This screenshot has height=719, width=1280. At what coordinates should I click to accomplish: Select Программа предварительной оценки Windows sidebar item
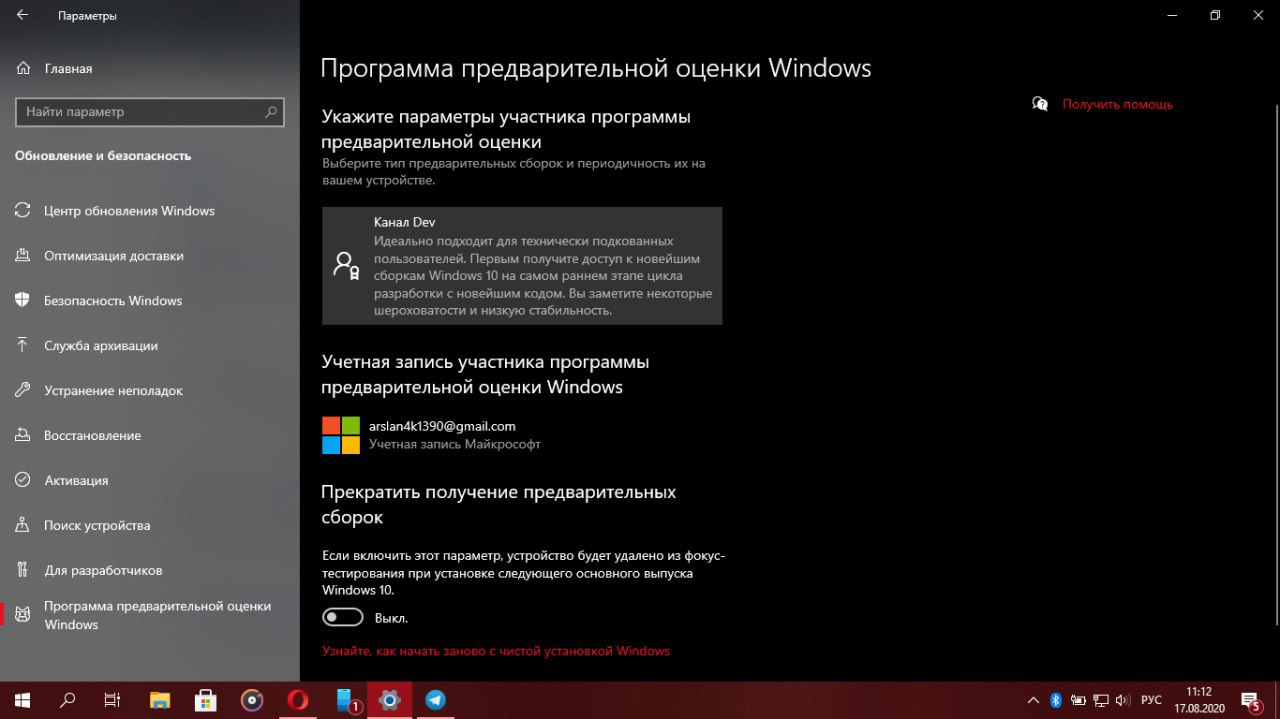(150, 616)
